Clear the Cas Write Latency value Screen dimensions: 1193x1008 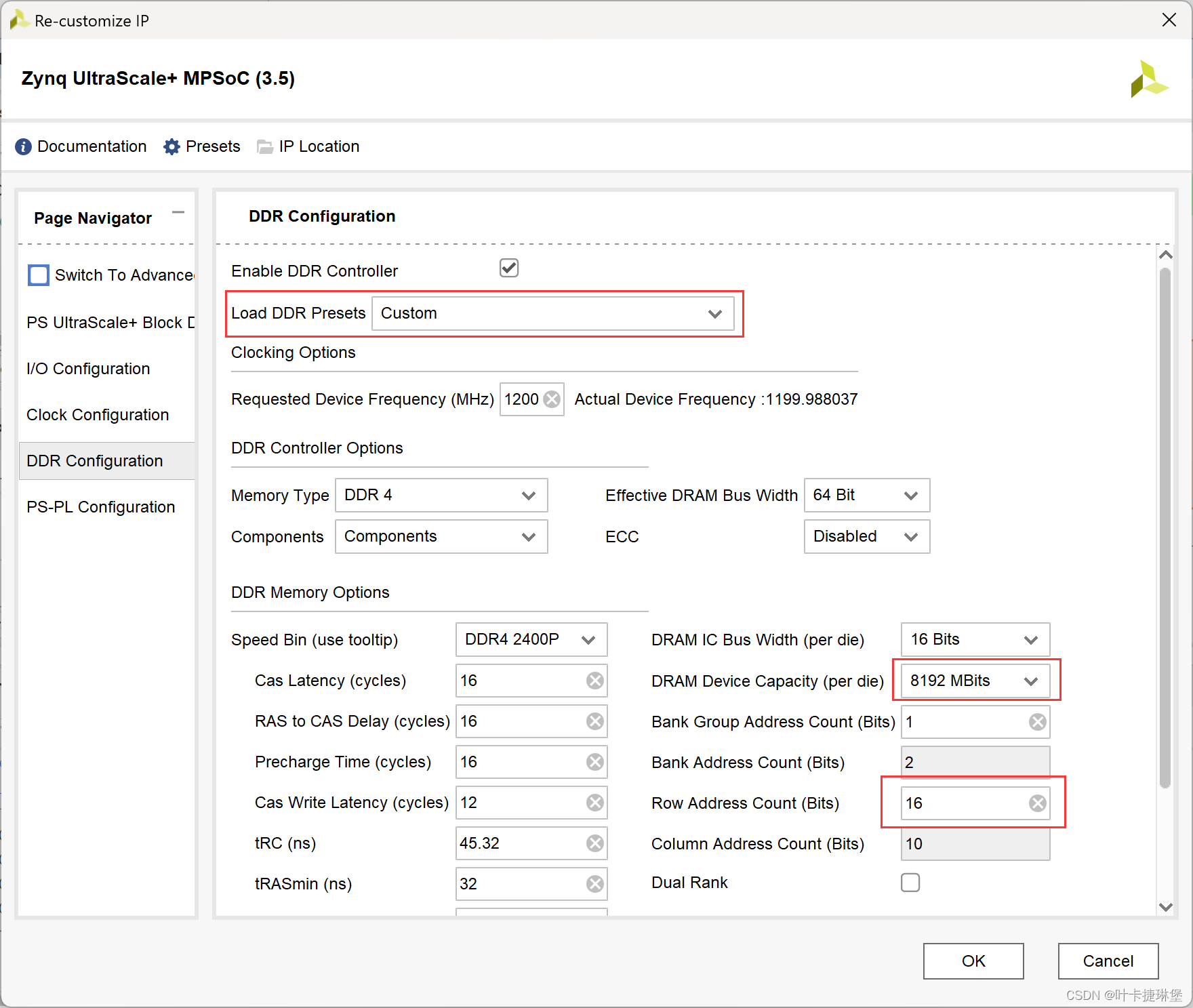(595, 803)
